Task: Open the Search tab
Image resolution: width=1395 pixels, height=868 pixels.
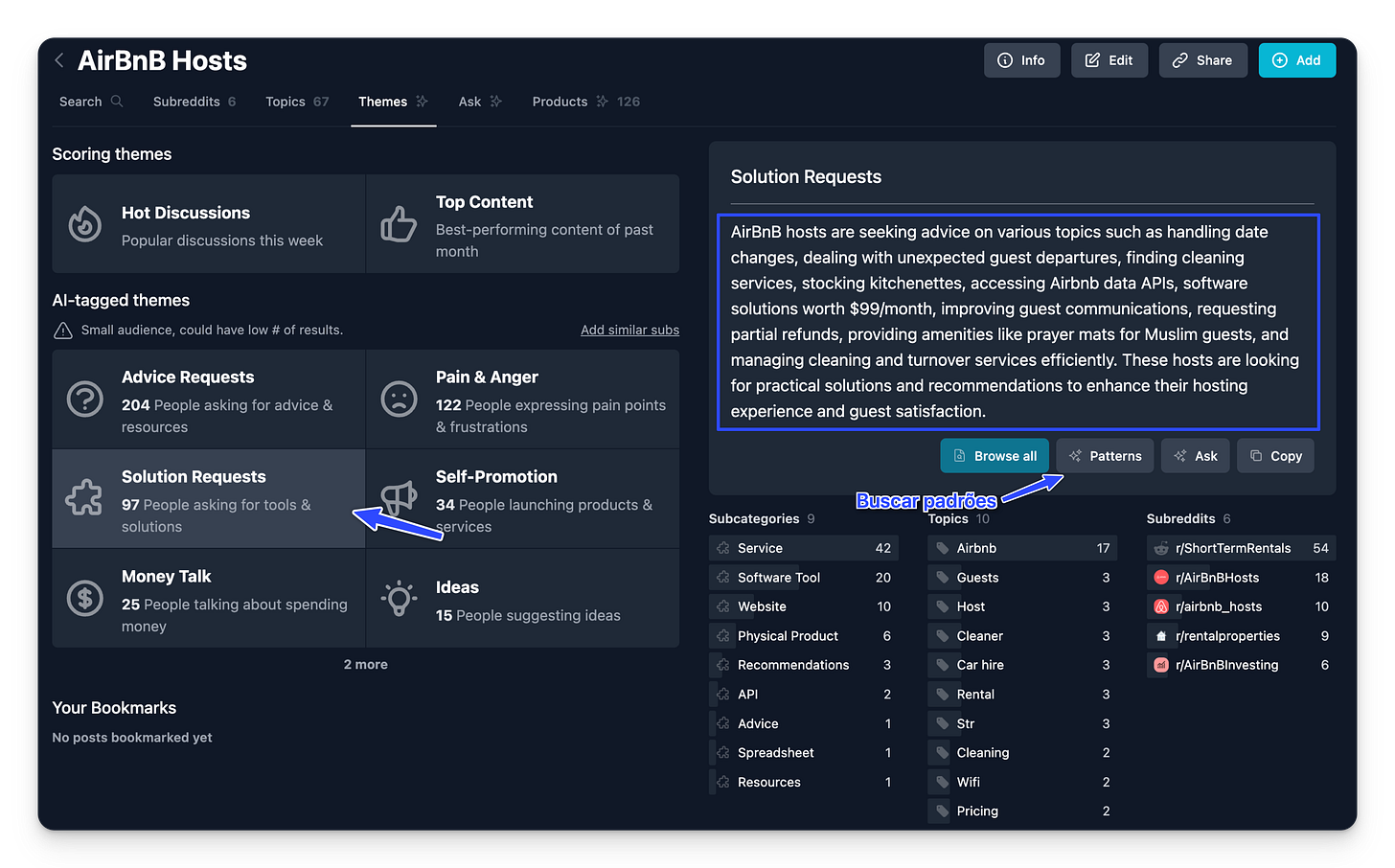Action: 91,102
